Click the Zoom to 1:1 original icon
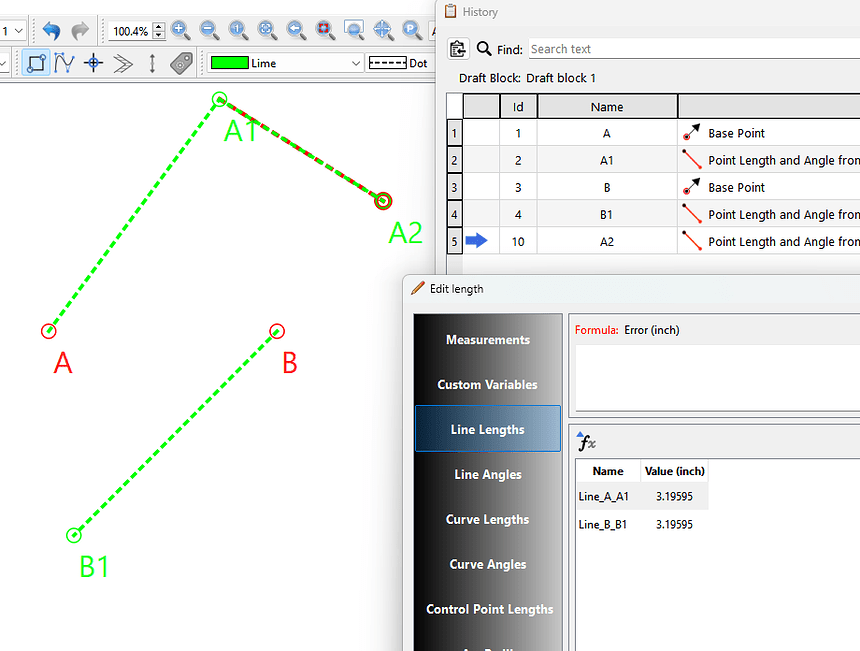Viewport: 860px width, 651px height. (238, 31)
